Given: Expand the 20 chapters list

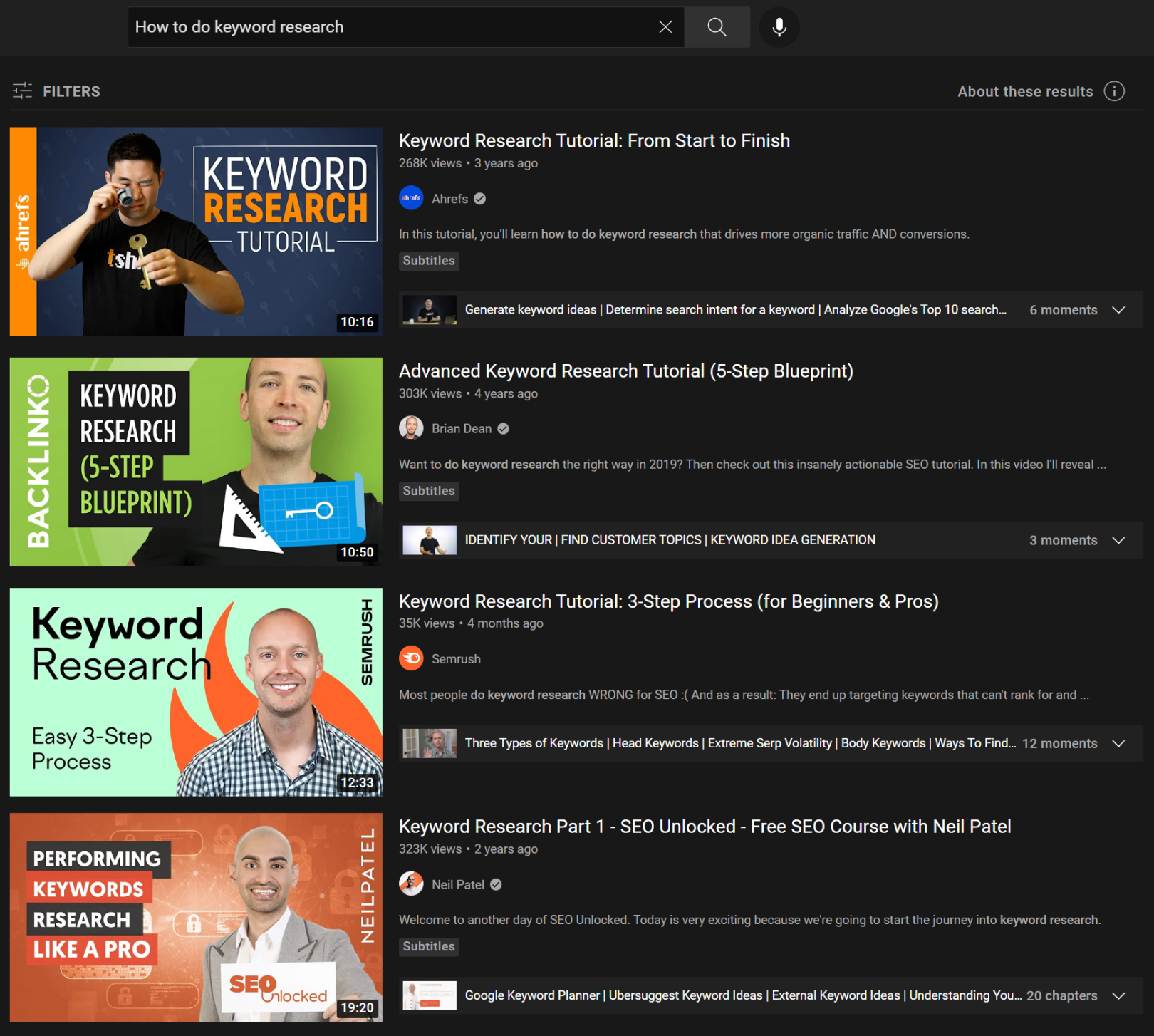Looking at the screenshot, I should 1118,995.
